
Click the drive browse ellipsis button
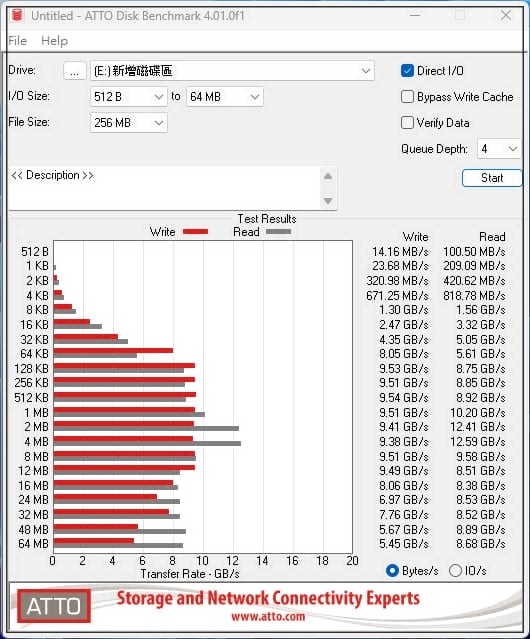[x=75, y=71]
